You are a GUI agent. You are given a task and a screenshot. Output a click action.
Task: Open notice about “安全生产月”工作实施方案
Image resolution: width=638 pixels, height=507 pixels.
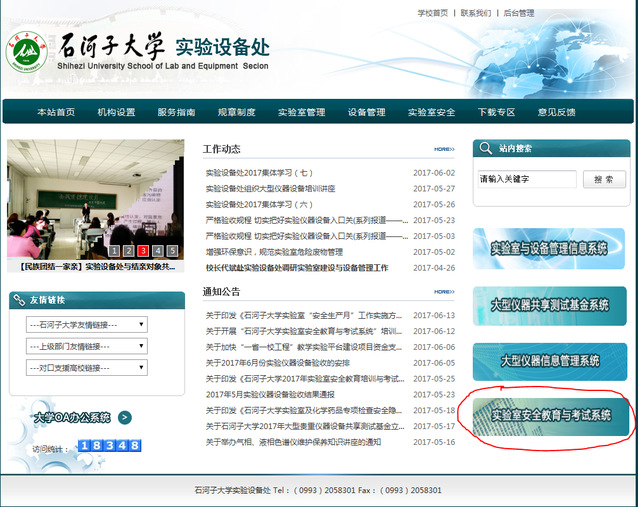(x=304, y=315)
